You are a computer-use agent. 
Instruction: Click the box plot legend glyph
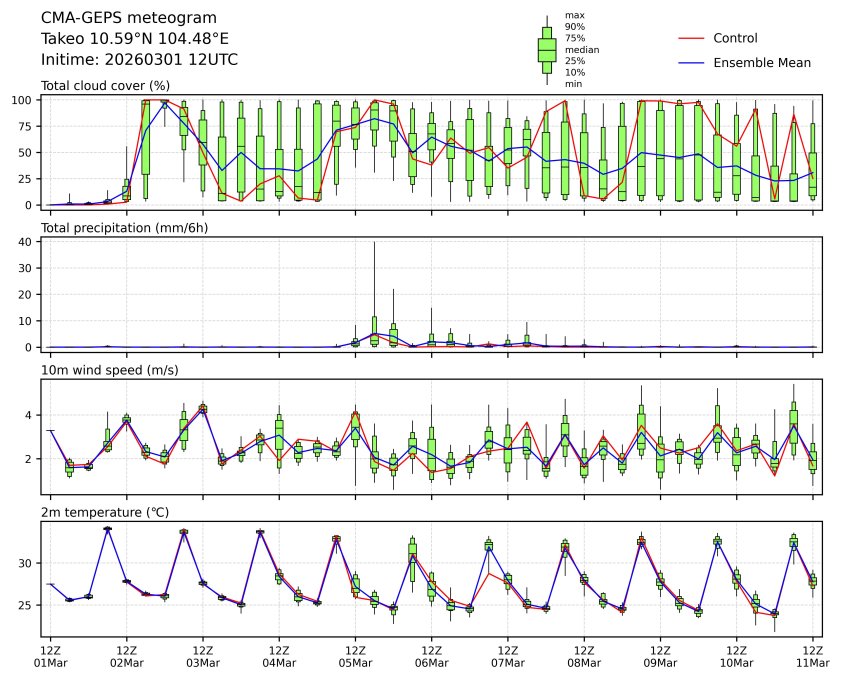pos(546,49)
